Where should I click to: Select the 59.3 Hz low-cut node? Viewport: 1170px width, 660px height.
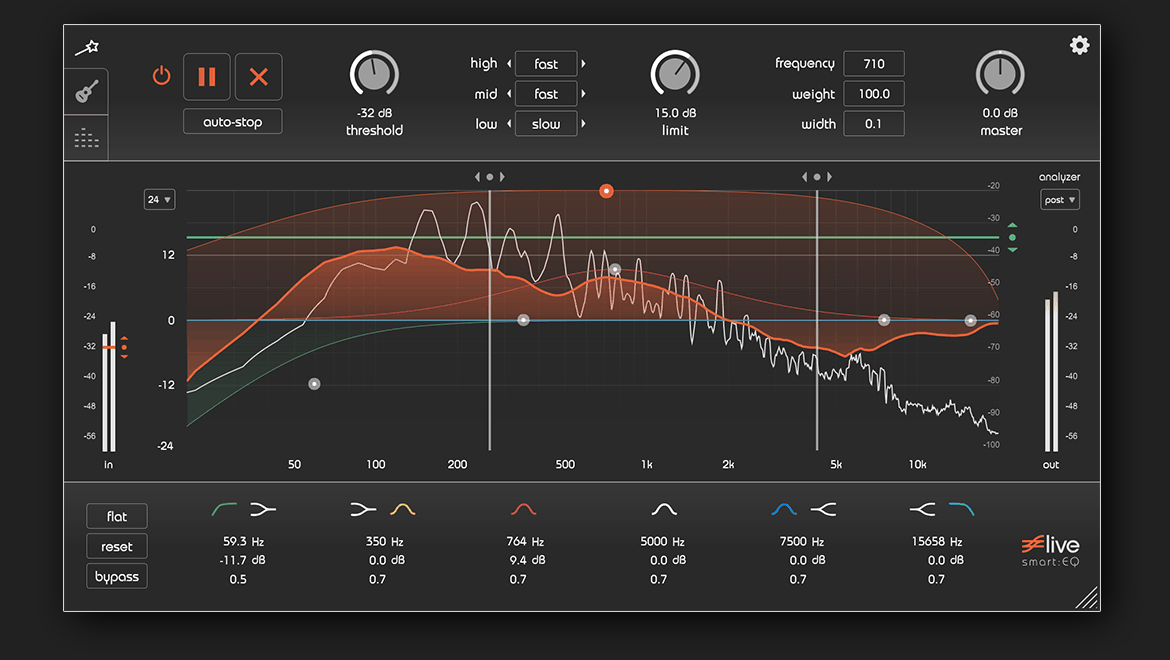pyautogui.click(x=314, y=384)
